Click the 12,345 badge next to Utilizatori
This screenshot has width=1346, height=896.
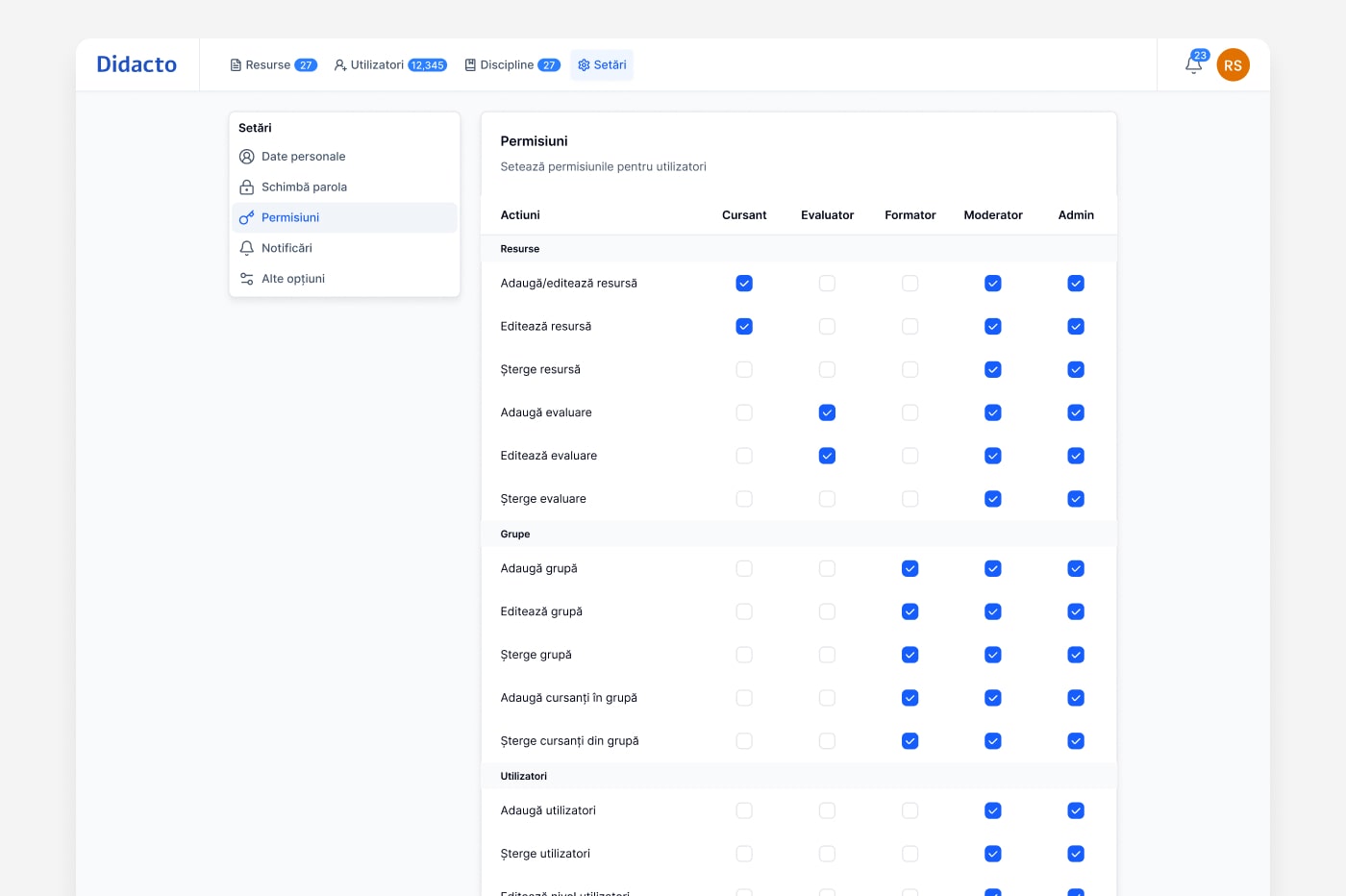[427, 65]
